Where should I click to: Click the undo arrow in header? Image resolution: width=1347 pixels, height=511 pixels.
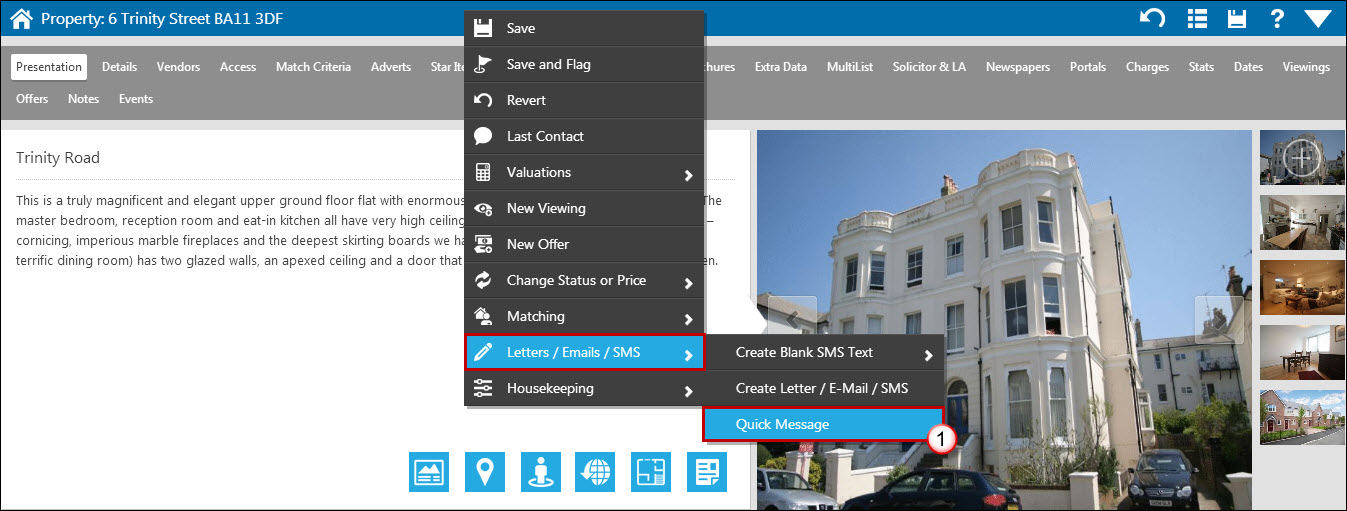(x=1153, y=18)
